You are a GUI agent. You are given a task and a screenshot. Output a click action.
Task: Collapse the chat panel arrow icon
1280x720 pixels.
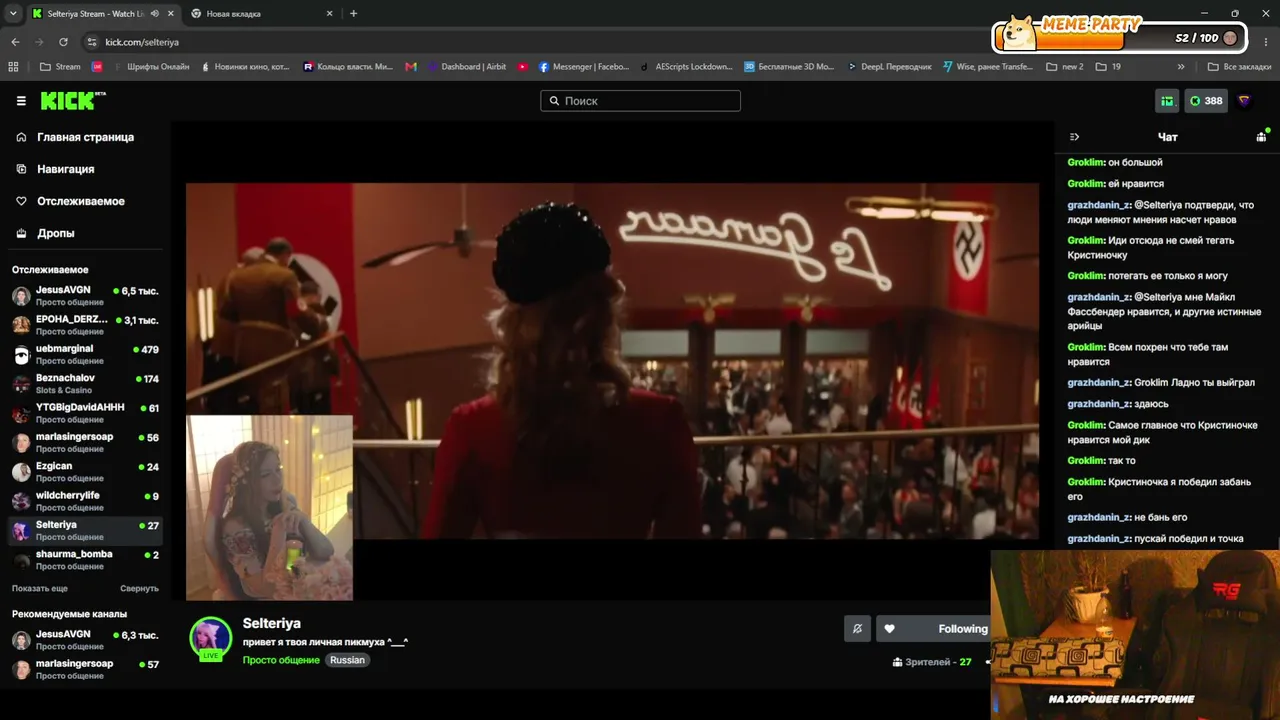pyautogui.click(x=1075, y=137)
